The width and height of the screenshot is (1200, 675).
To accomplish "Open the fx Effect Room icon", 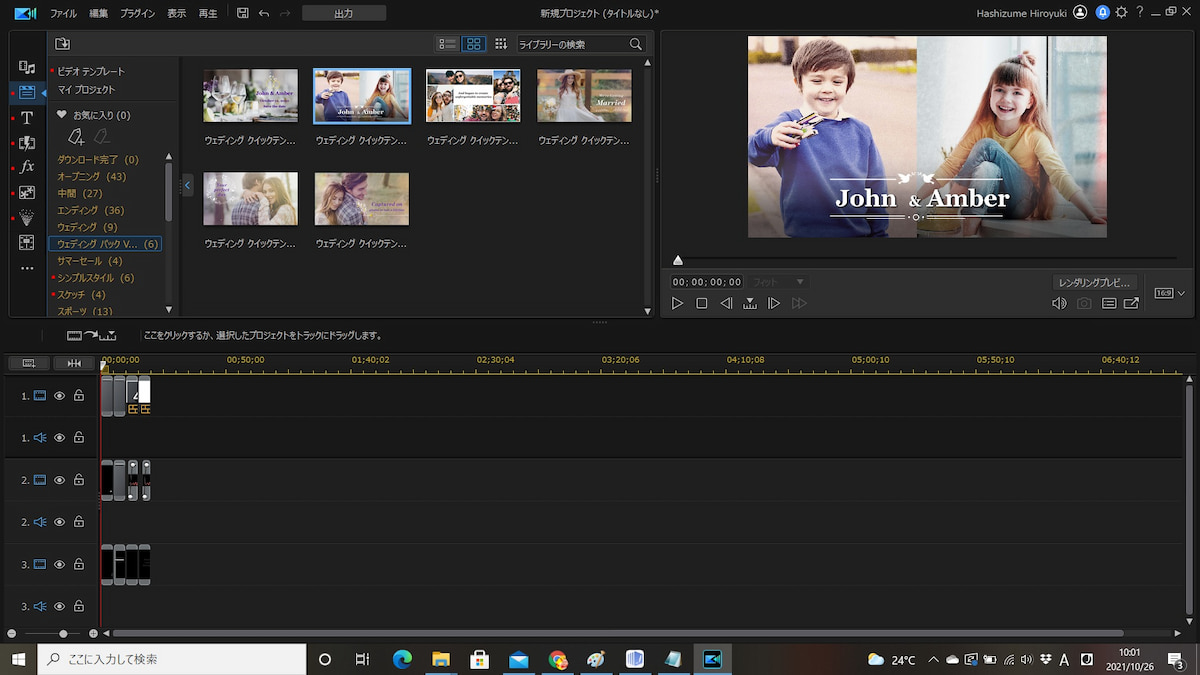I will 27,167.
